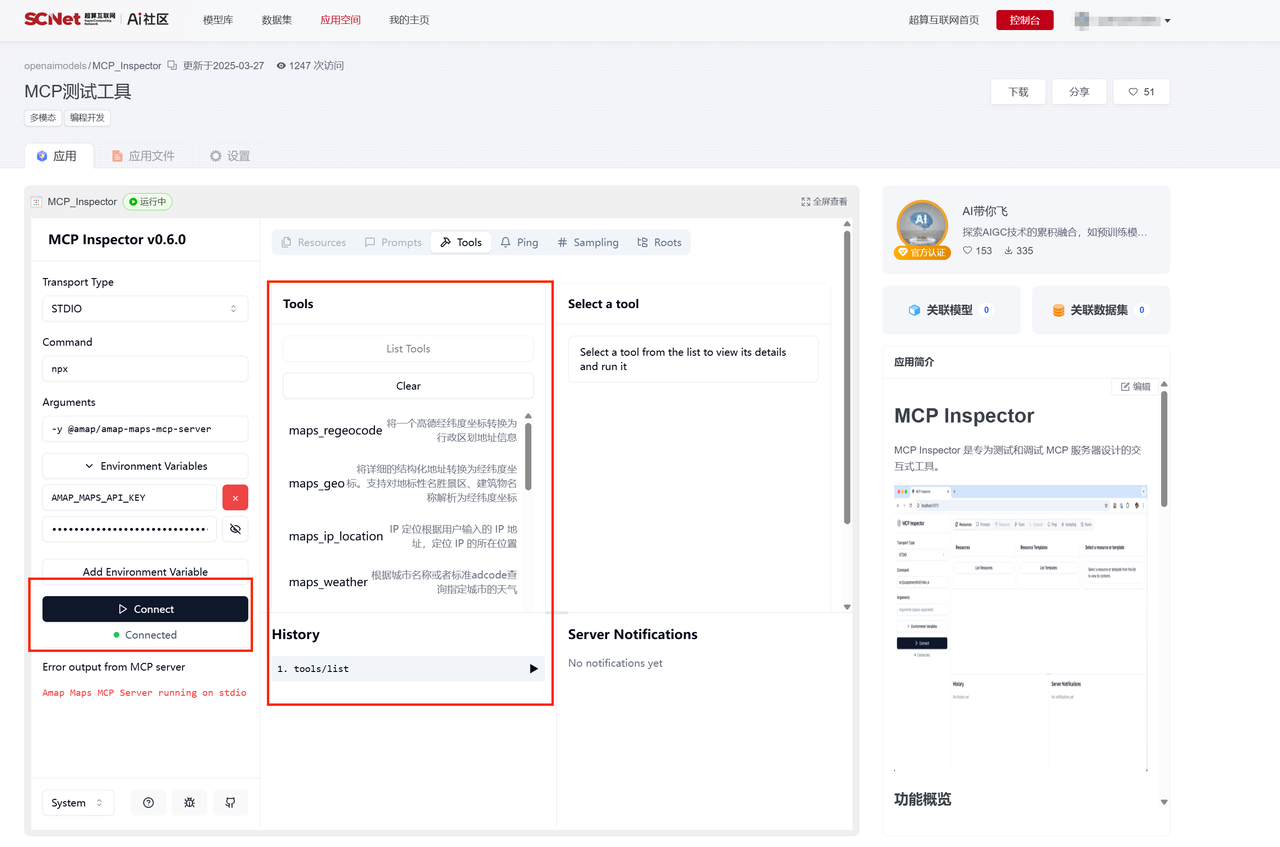Switch to the Resources tab
Viewport: 1280px width, 847px height.
tap(313, 242)
